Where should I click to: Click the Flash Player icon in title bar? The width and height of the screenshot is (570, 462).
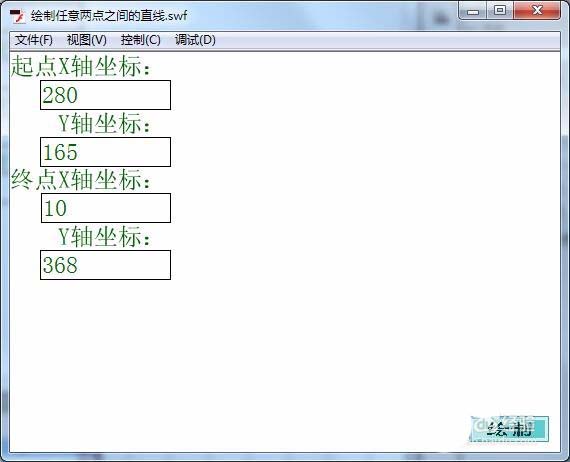[17, 16]
